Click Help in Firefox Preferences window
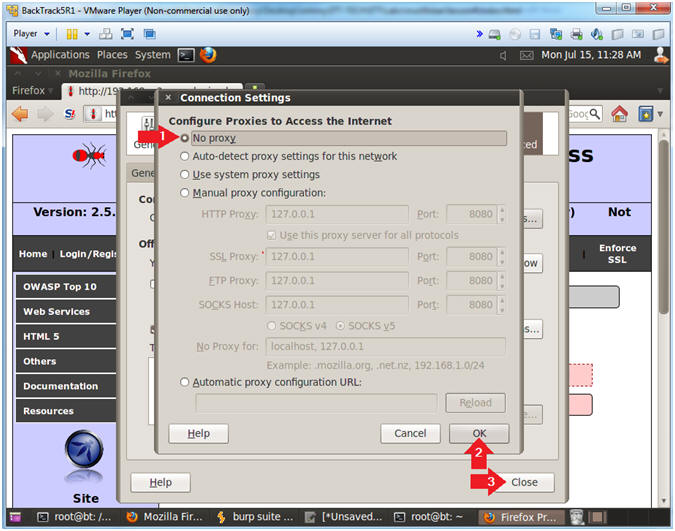The width and height of the screenshot is (675, 531). [161, 482]
